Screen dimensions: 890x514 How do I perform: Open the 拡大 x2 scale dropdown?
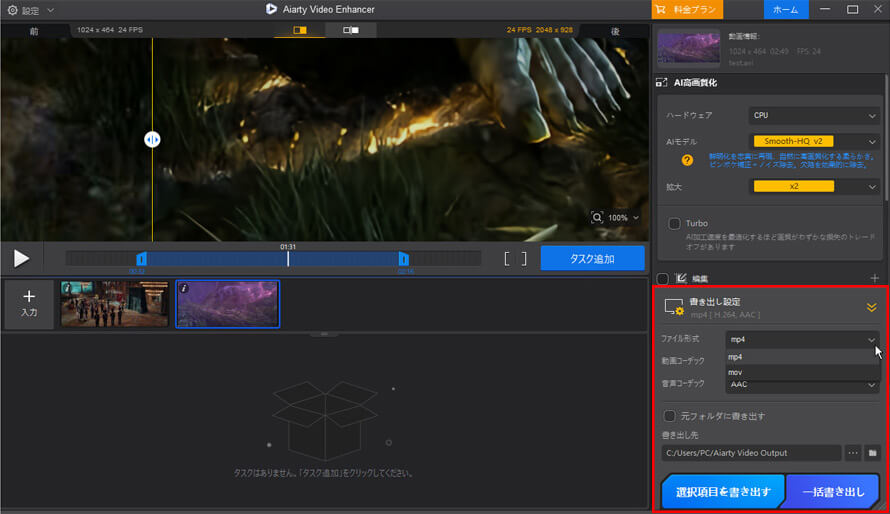[815, 187]
